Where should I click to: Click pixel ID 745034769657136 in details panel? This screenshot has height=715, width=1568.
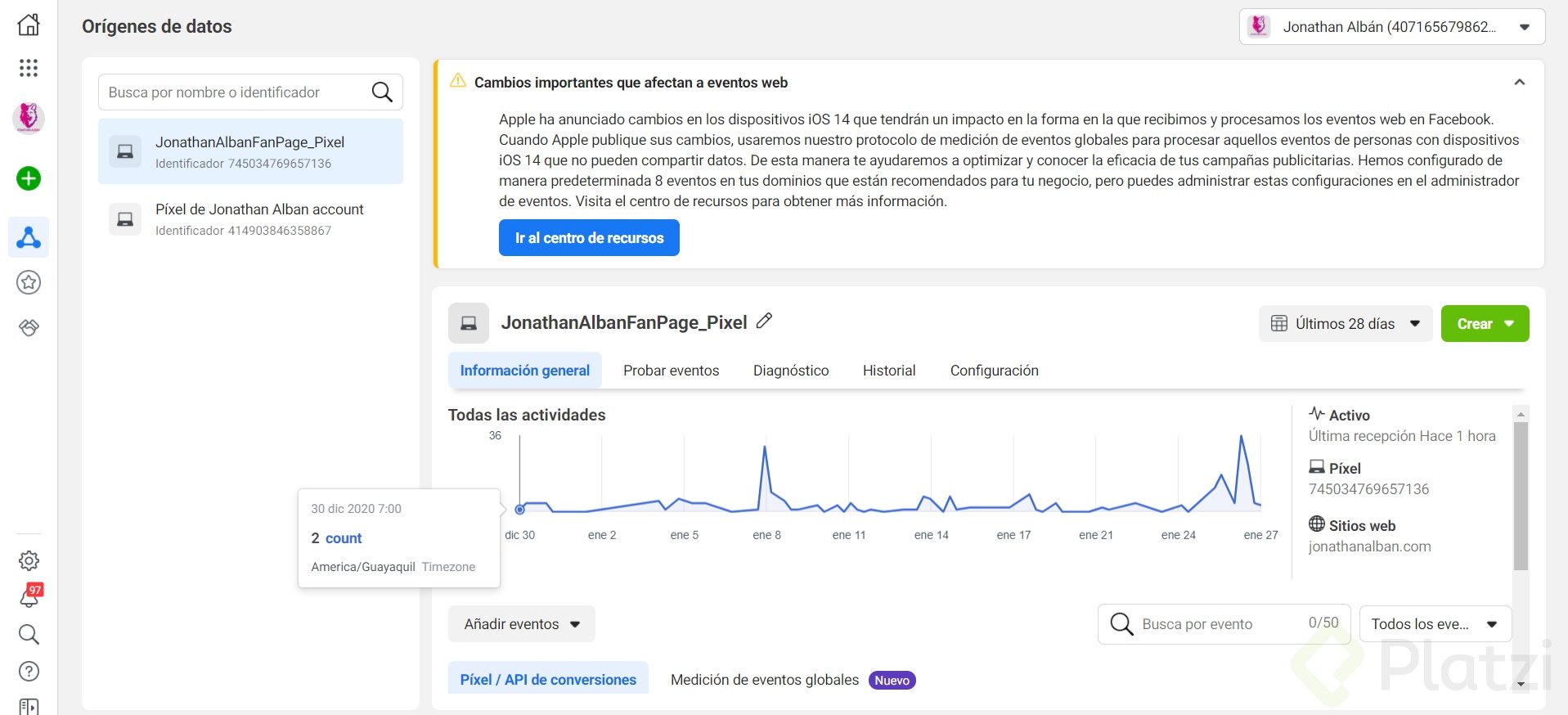coord(1369,489)
